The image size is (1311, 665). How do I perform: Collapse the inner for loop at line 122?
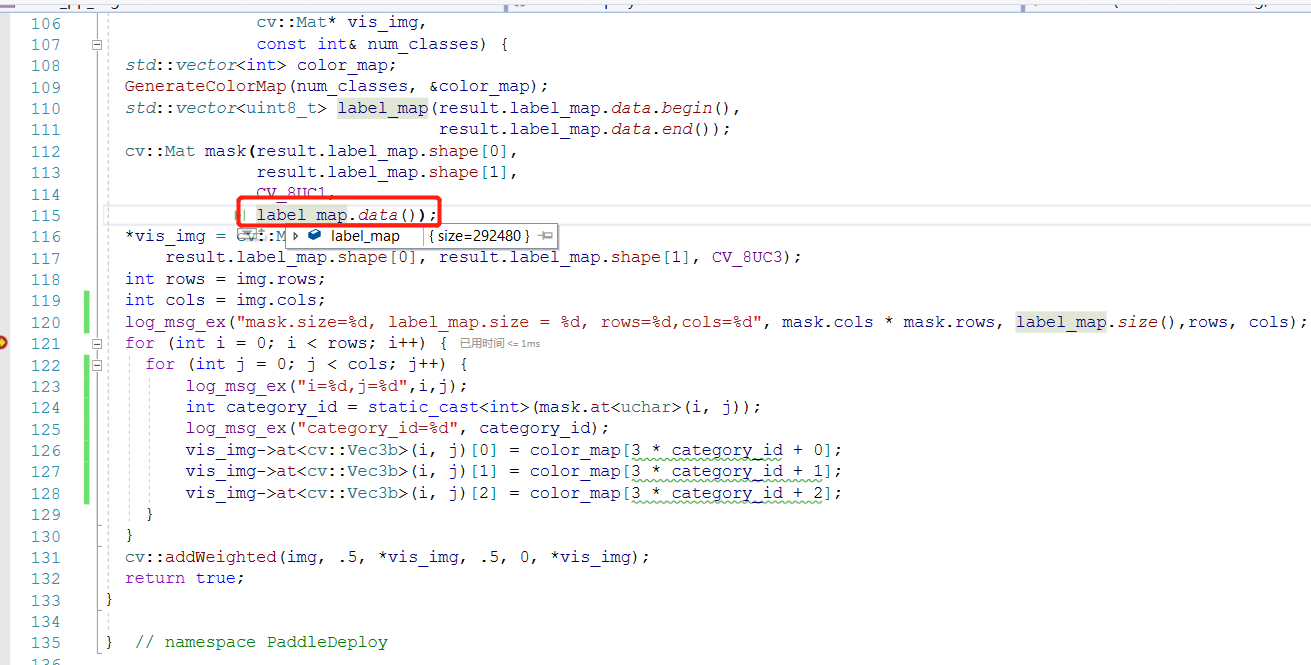coord(97,364)
